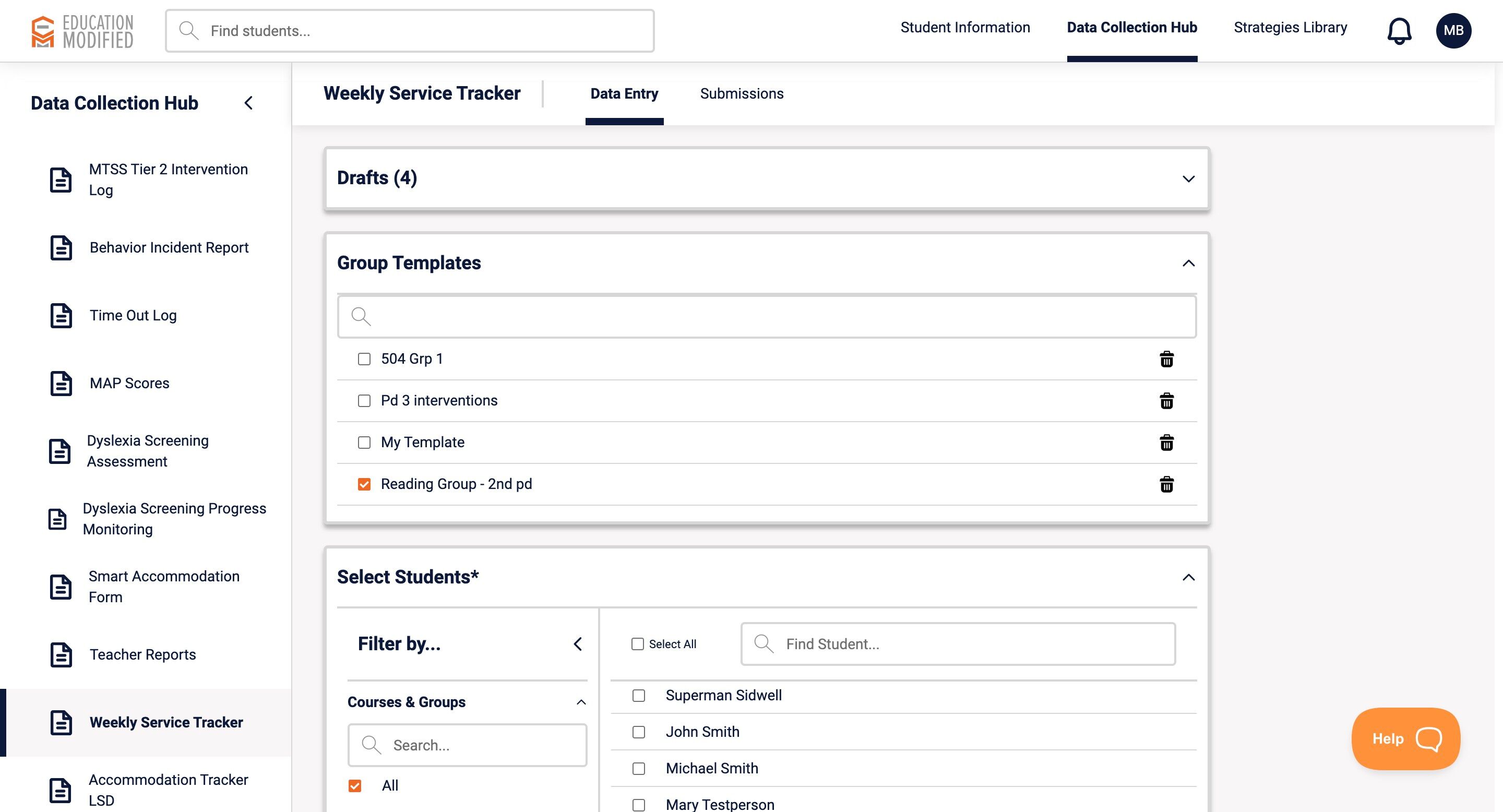Toggle the Select All students checkbox
This screenshot has width=1503, height=812.
(637, 644)
